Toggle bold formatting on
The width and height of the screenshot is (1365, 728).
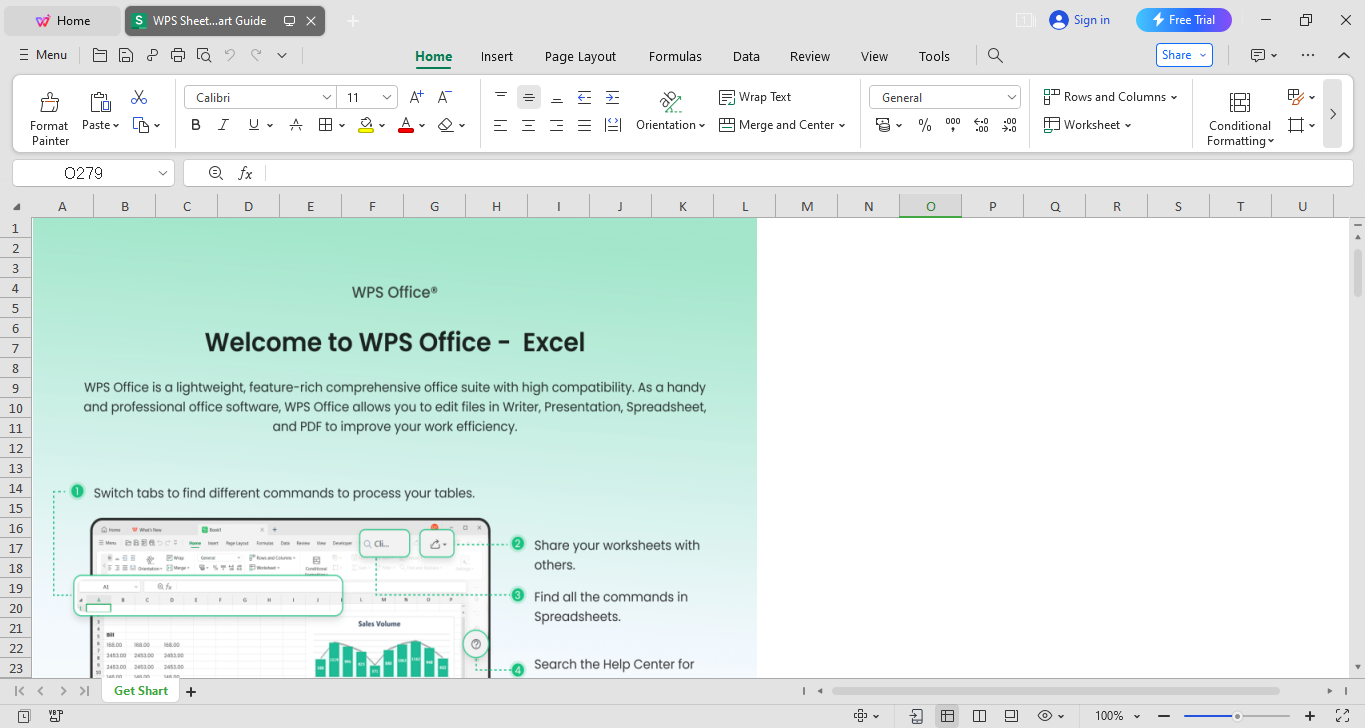(195, 124)
